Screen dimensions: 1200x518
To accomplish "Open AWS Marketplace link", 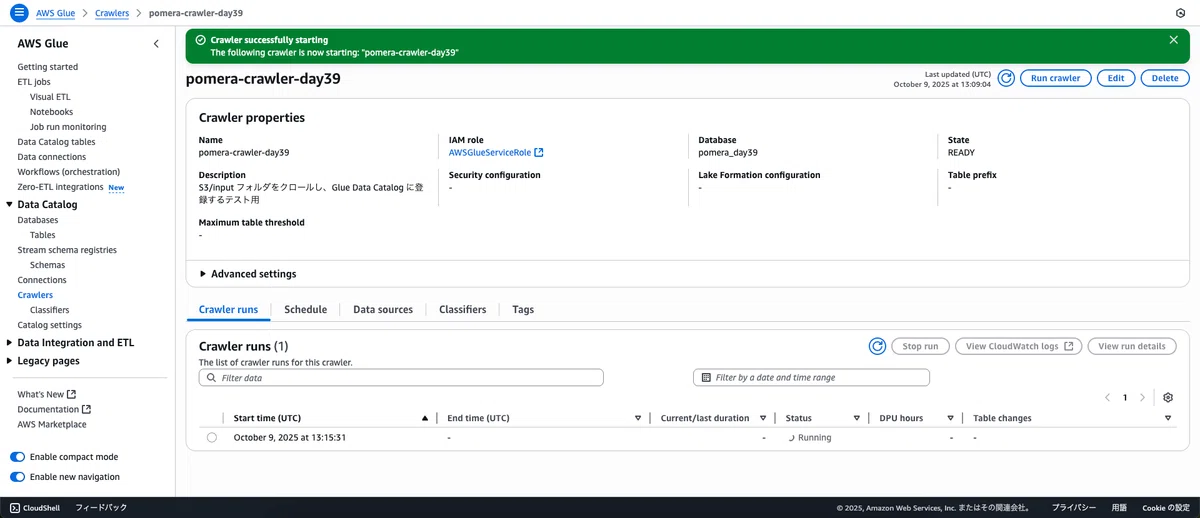I will [x=51, y=424].
